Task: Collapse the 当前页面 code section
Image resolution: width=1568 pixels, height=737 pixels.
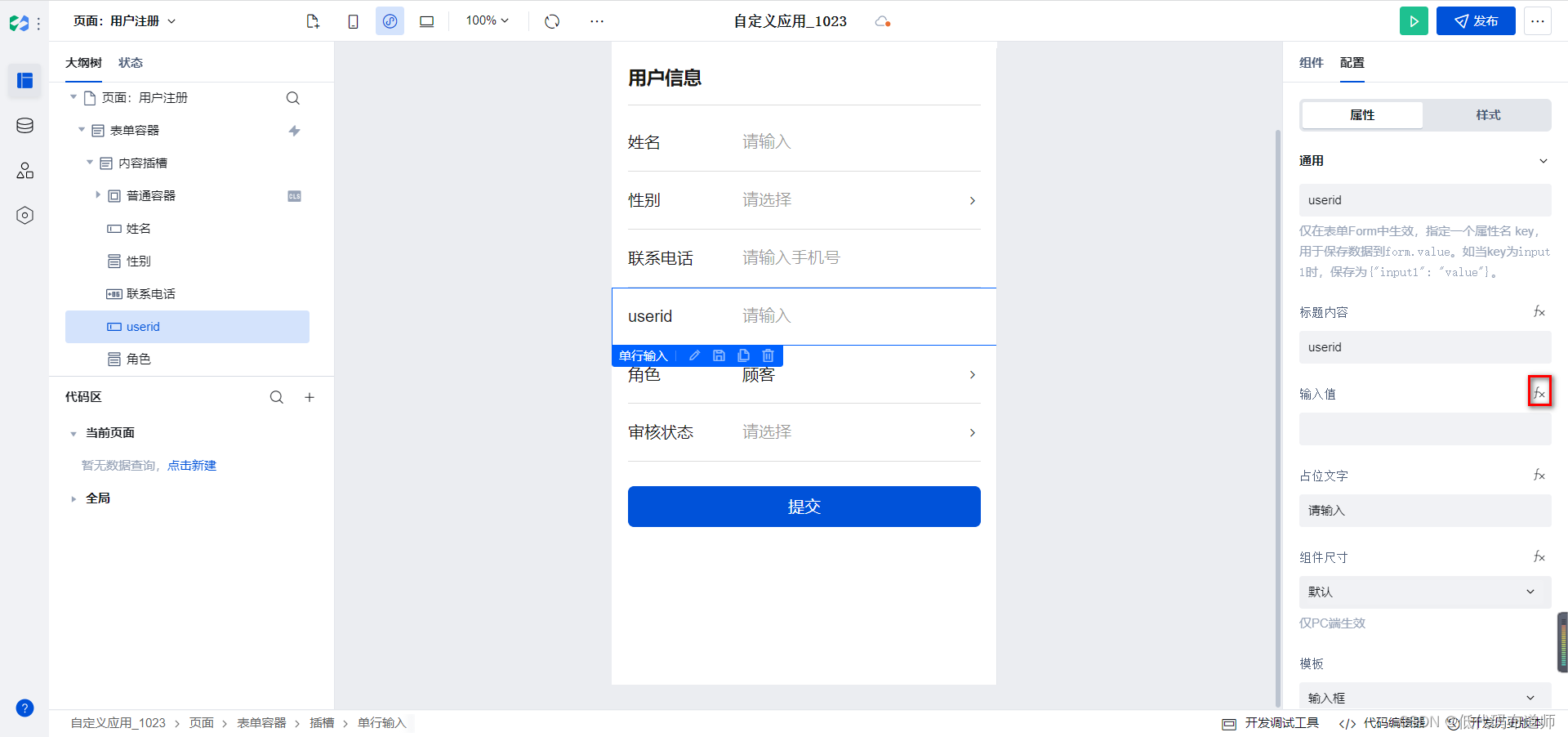Action: click(x=73, y=434)
